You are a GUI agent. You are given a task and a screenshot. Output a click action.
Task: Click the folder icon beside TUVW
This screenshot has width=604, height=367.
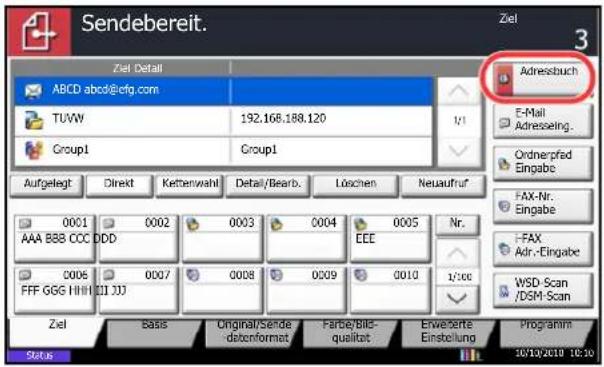[x=34, y=120]
